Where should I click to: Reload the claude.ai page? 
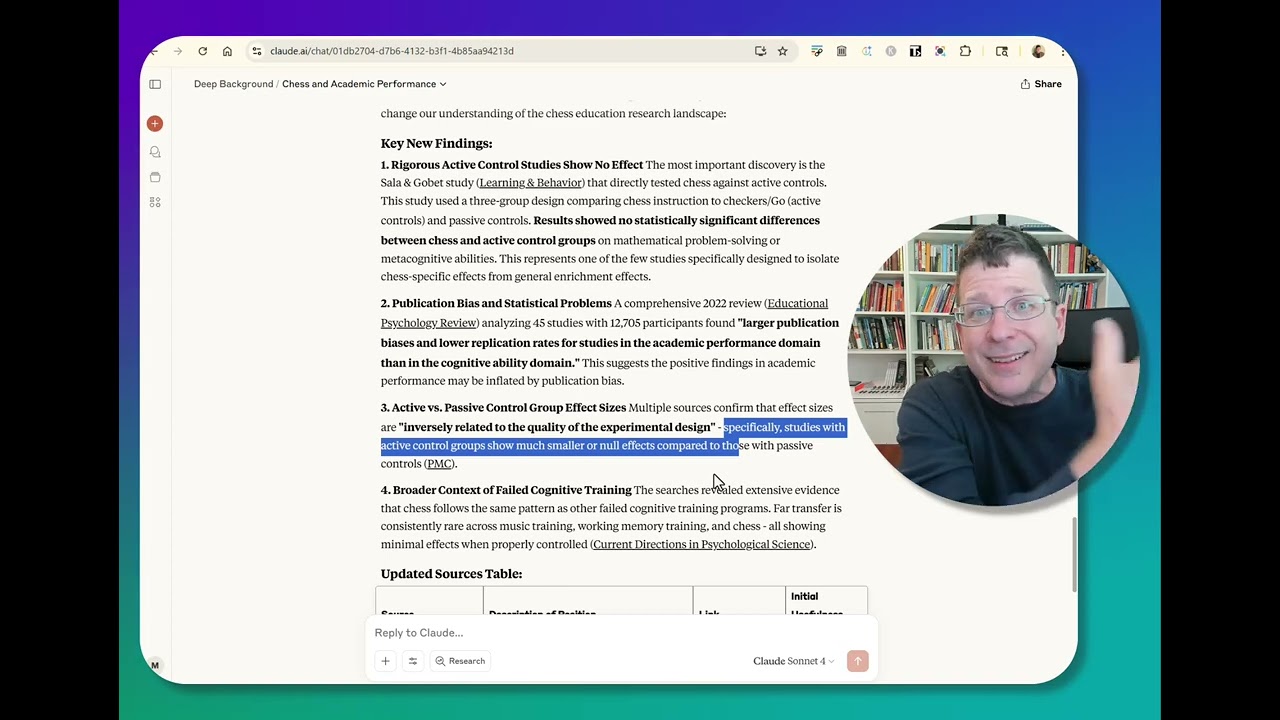click(x=203, y=51)
